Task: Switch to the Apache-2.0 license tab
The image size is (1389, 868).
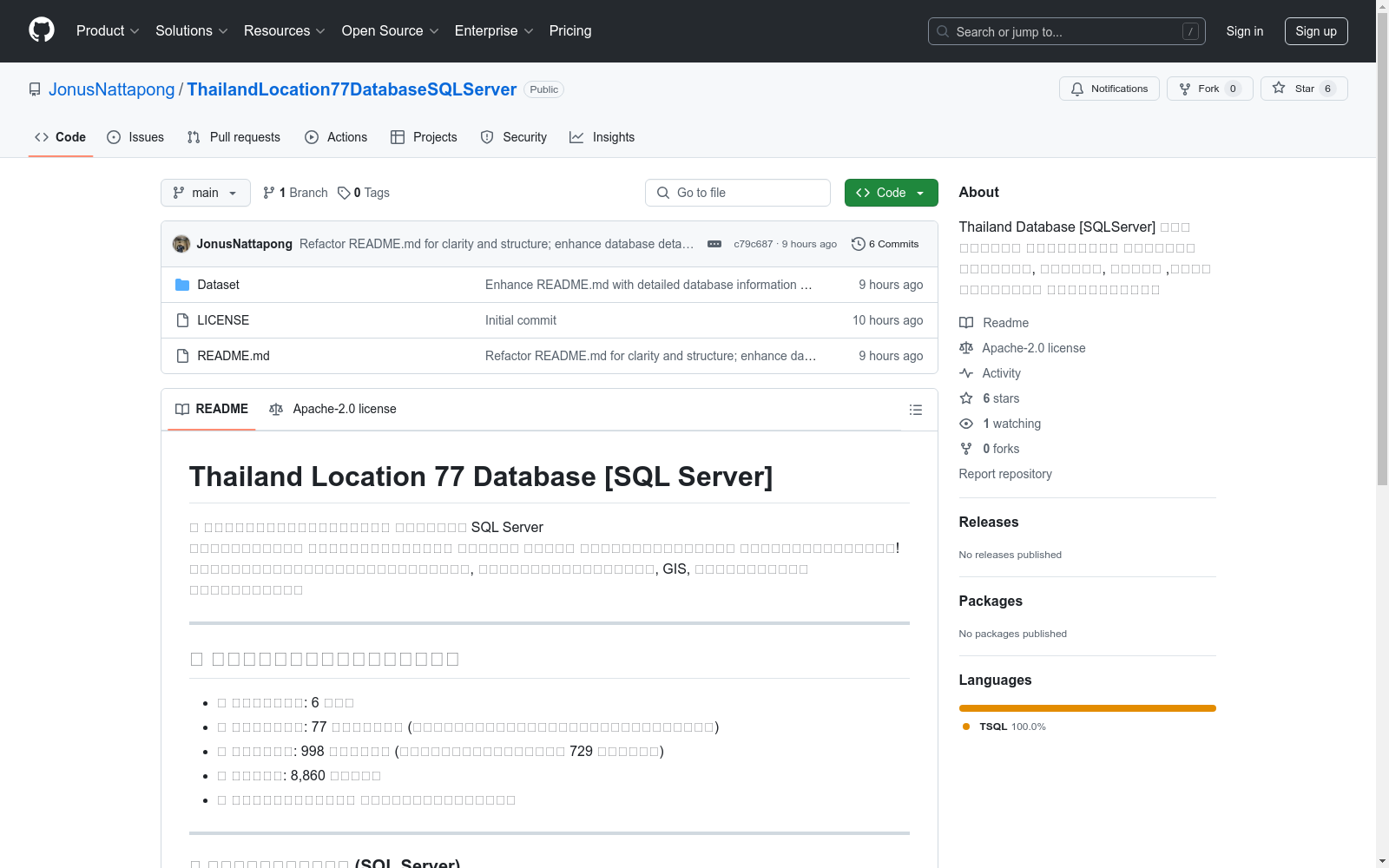Action: pyautogui.click(x=332, y=409)
